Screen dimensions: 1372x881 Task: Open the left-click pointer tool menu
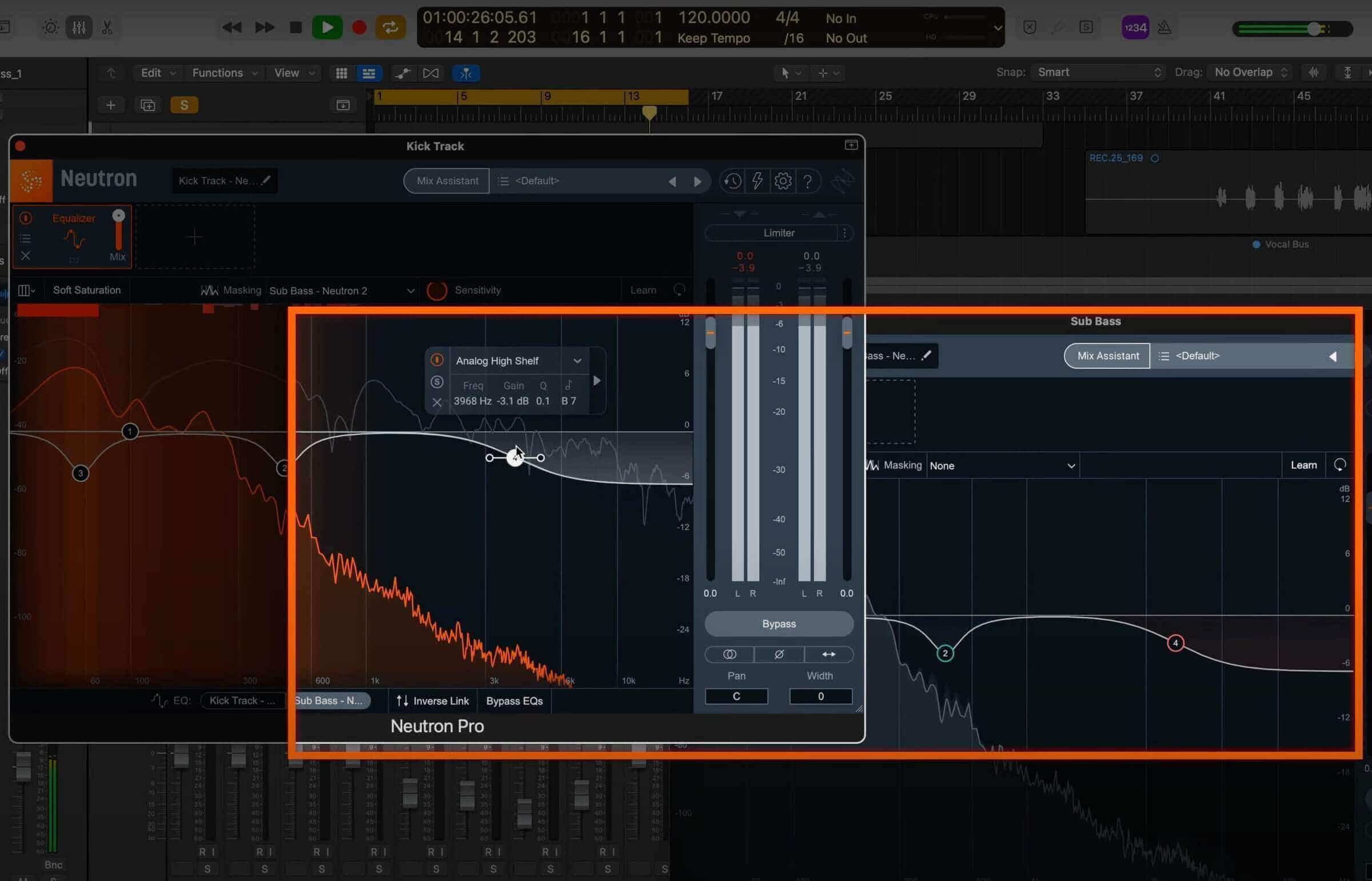[790, 73]
